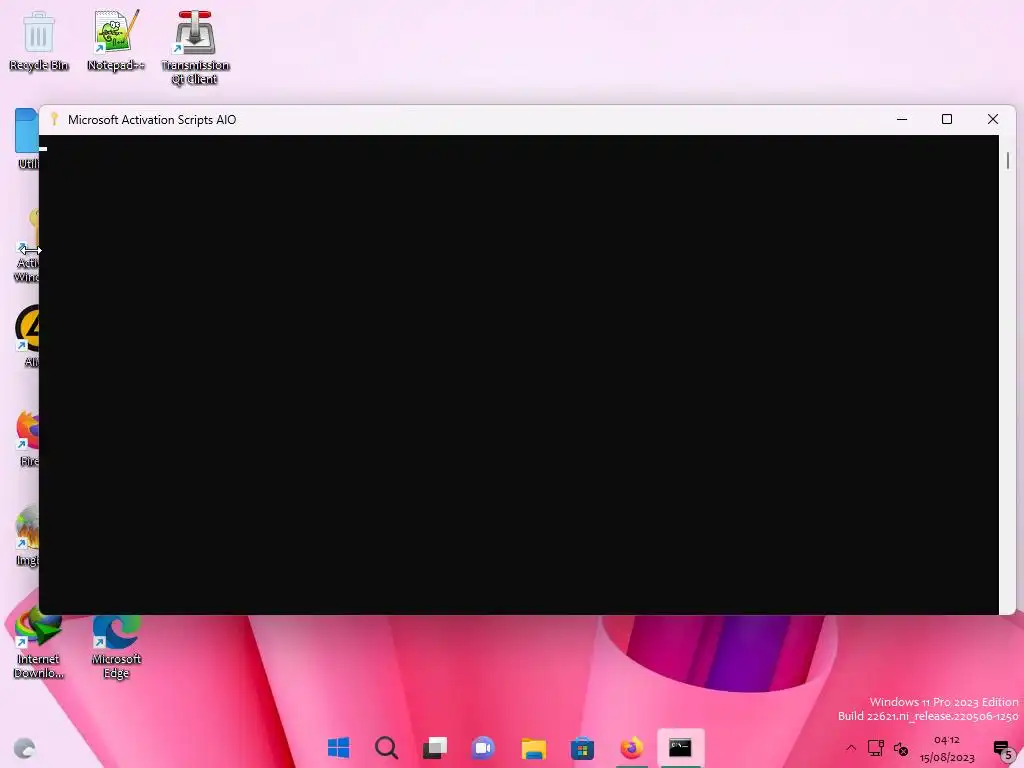
Task: Open the Recycle Bin desktop icon
Action: [x=39, y=40]
